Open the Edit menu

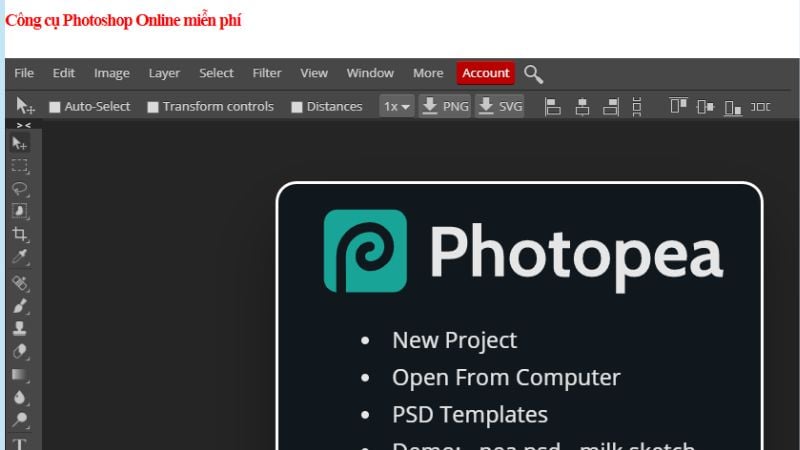point(64,73)
